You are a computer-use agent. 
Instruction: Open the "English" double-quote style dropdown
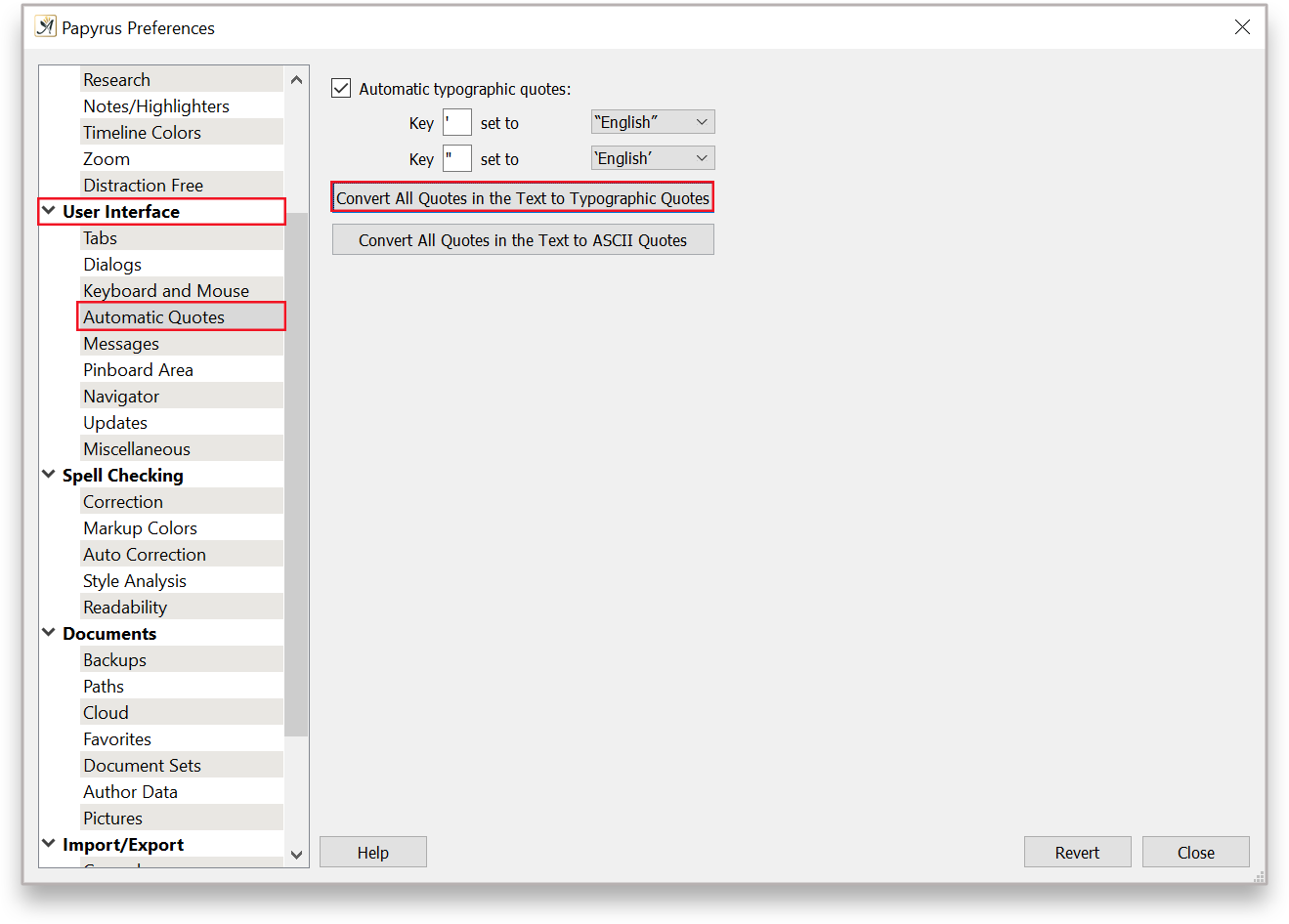click(x=653, y=122)
